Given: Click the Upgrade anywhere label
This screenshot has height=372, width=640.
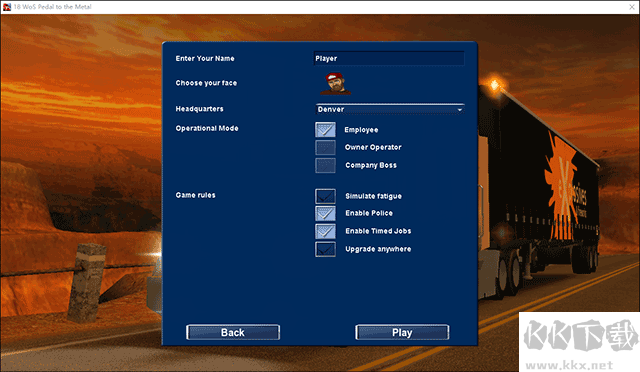Looking at the screenshot, I should coord(378,249).
